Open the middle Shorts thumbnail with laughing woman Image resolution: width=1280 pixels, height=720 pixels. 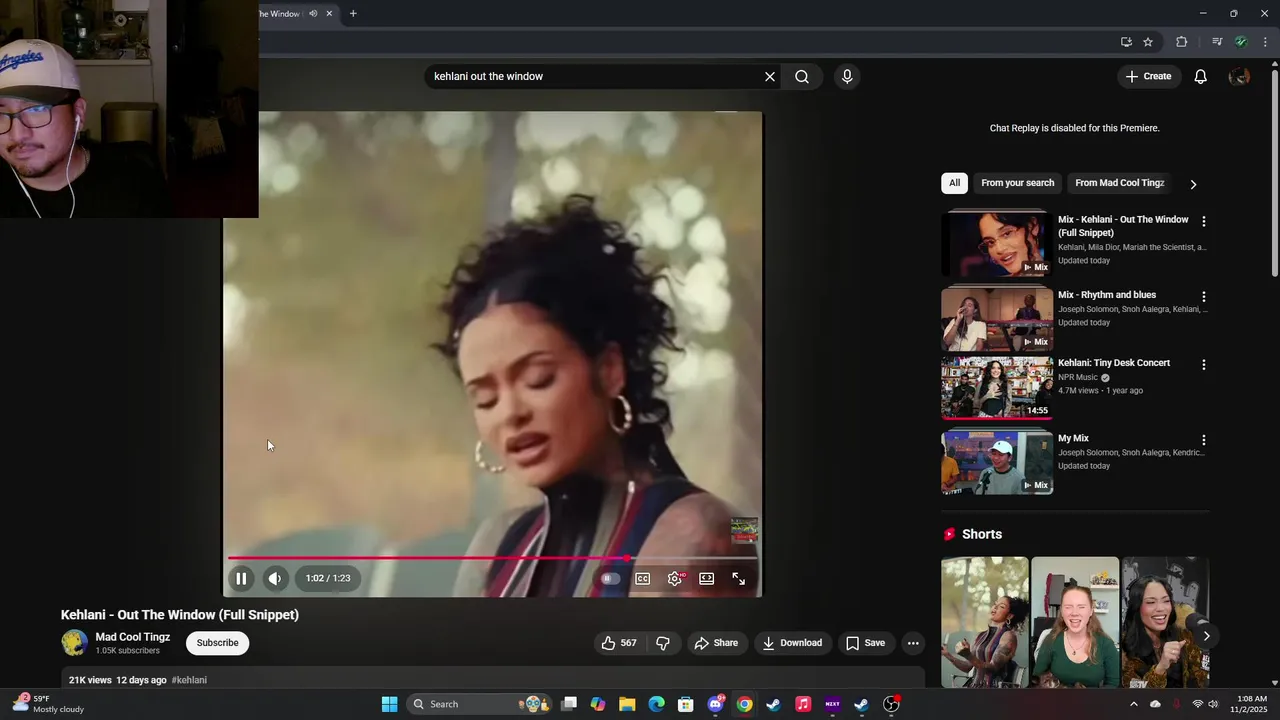point(1075,622)
